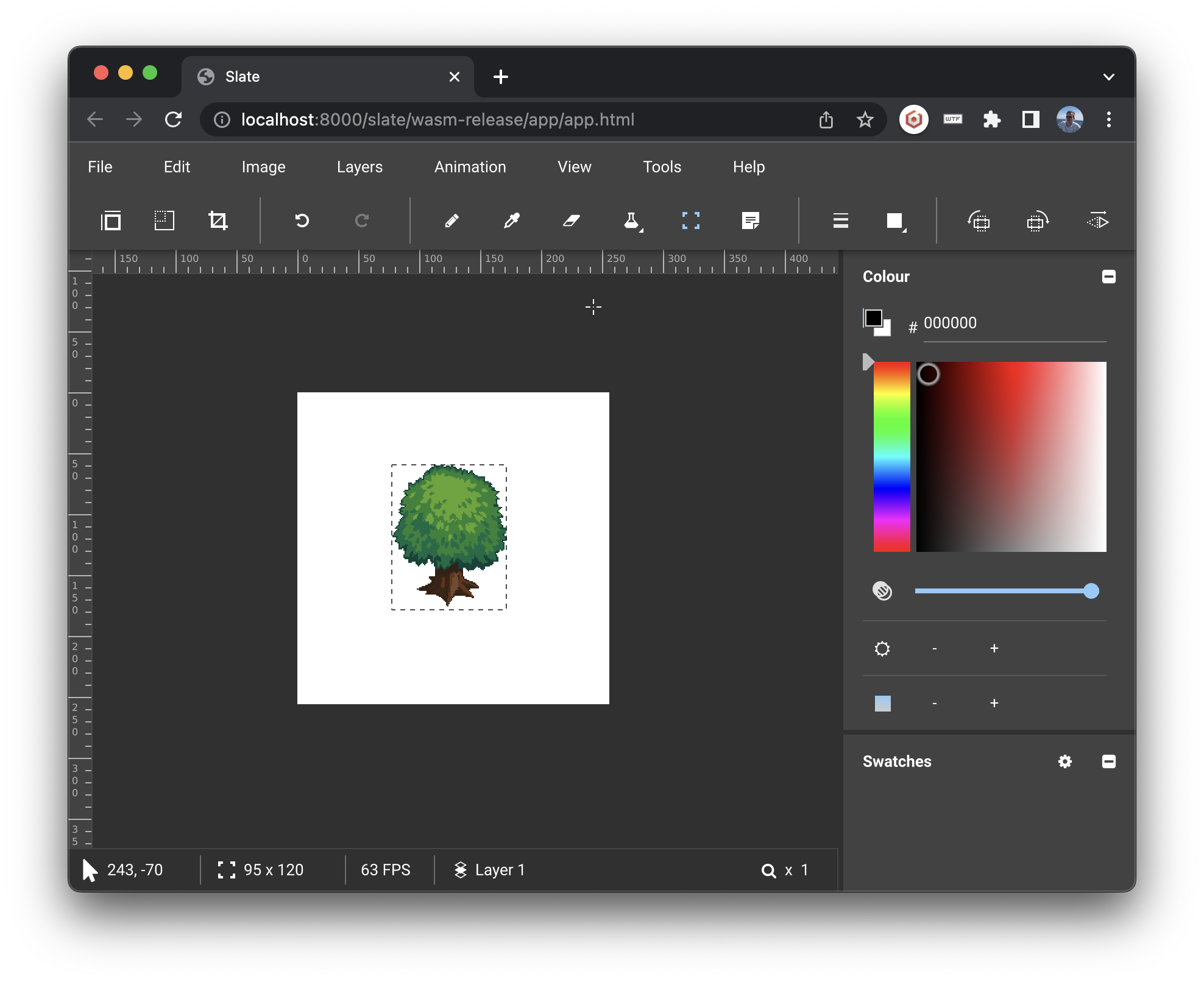Collapse the Swatches panel
This screenshot has height=982, width=1204.
click(x=1109, y=761)
